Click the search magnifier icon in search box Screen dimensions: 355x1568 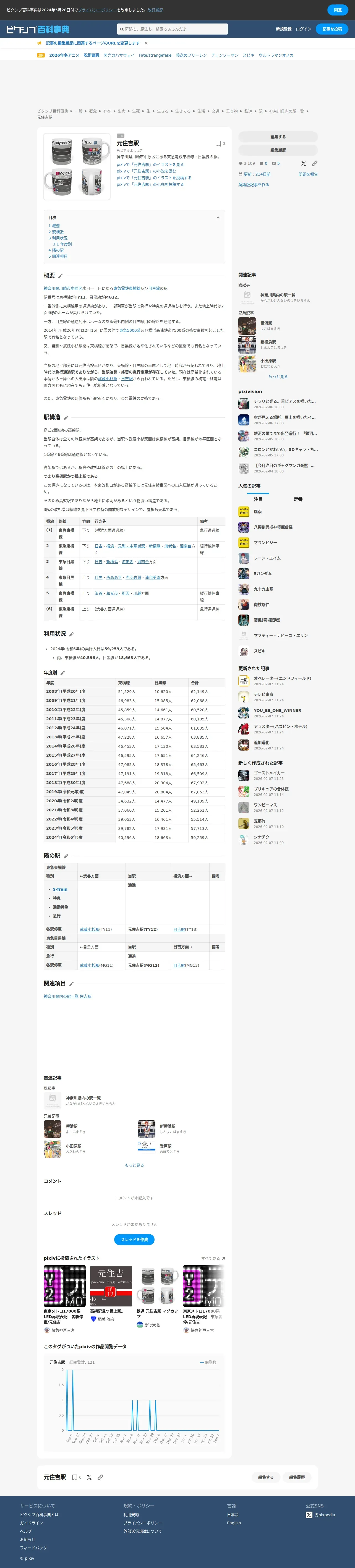click(122, 29)
